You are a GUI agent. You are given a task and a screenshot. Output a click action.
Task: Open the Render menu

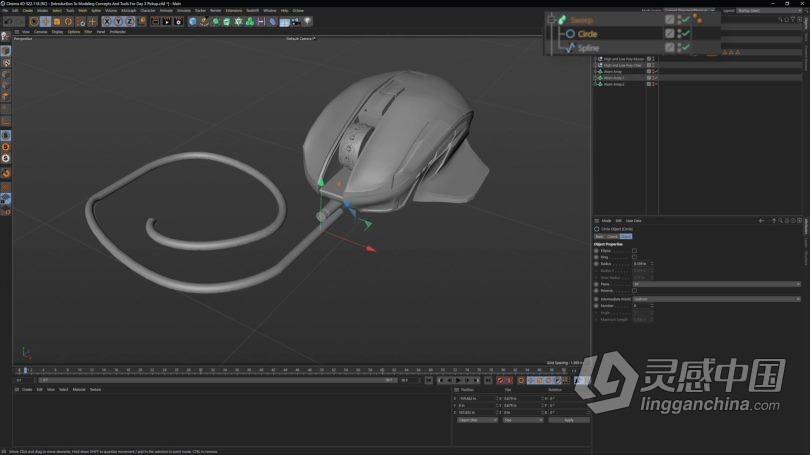pos(215,10)
